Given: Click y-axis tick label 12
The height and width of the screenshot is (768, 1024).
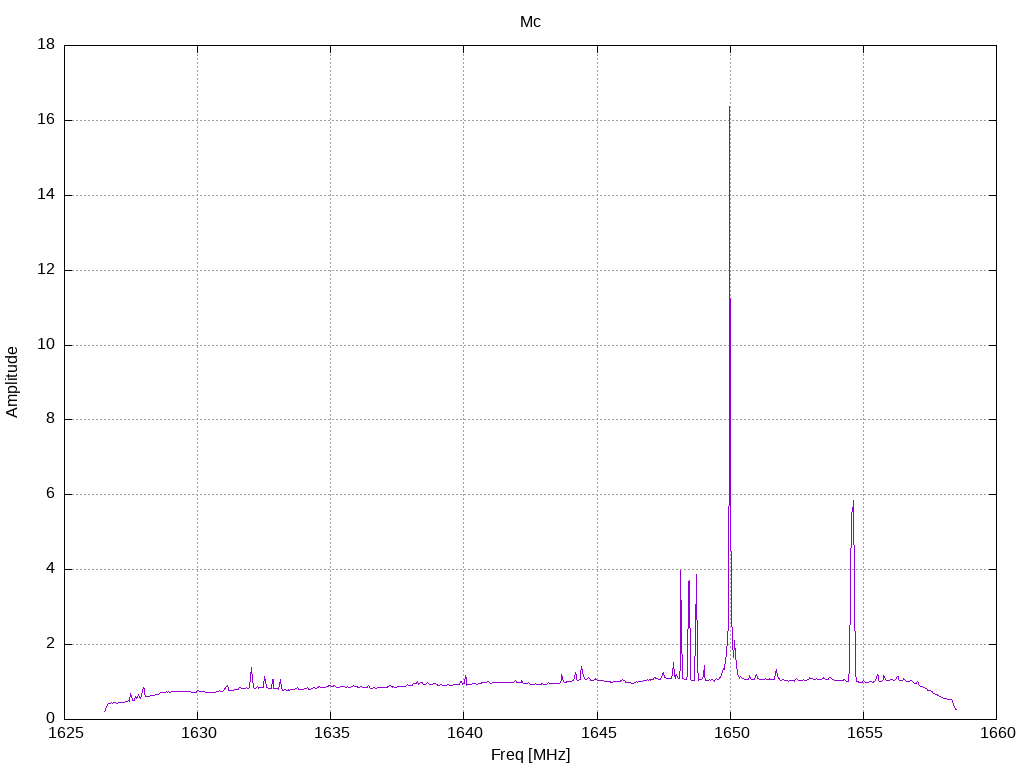Looking at the screenshot, I should 46,270.
